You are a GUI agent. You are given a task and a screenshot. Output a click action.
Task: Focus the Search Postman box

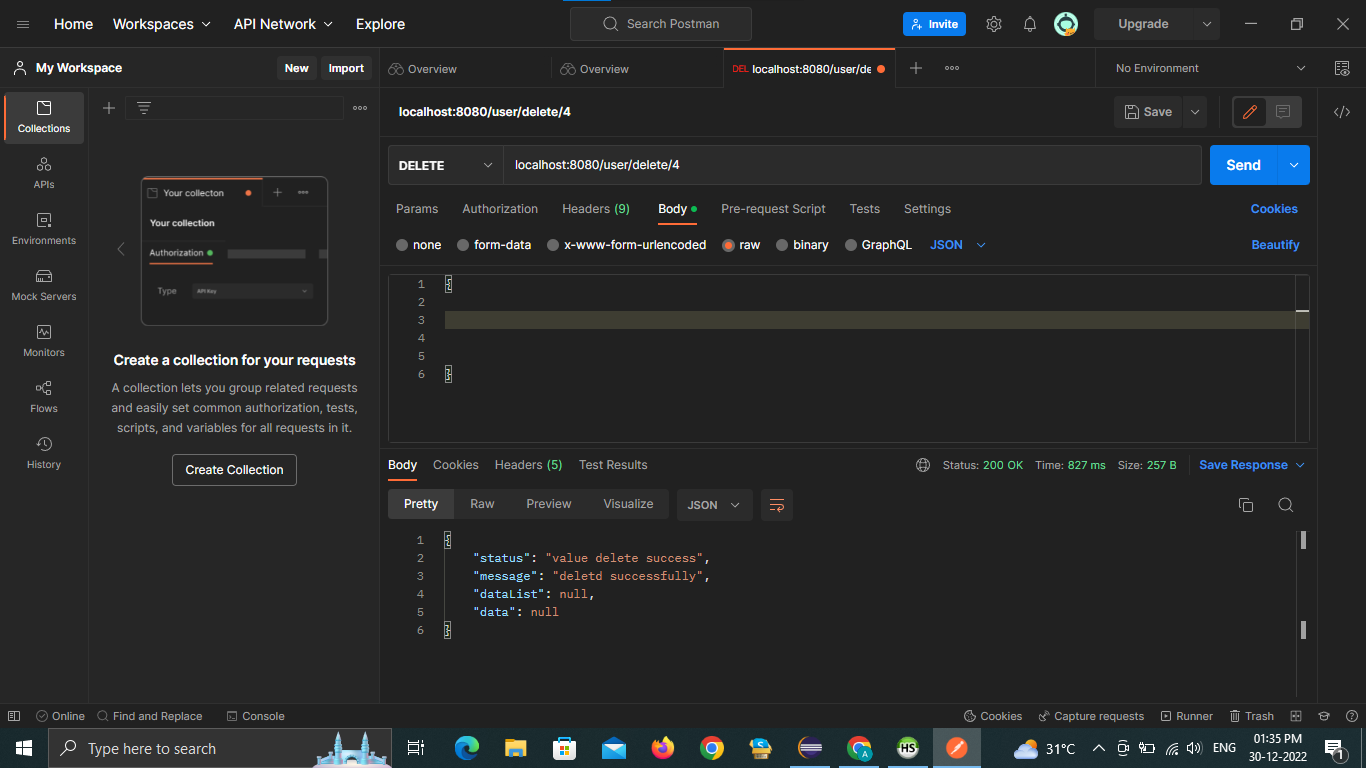[660, 24]
